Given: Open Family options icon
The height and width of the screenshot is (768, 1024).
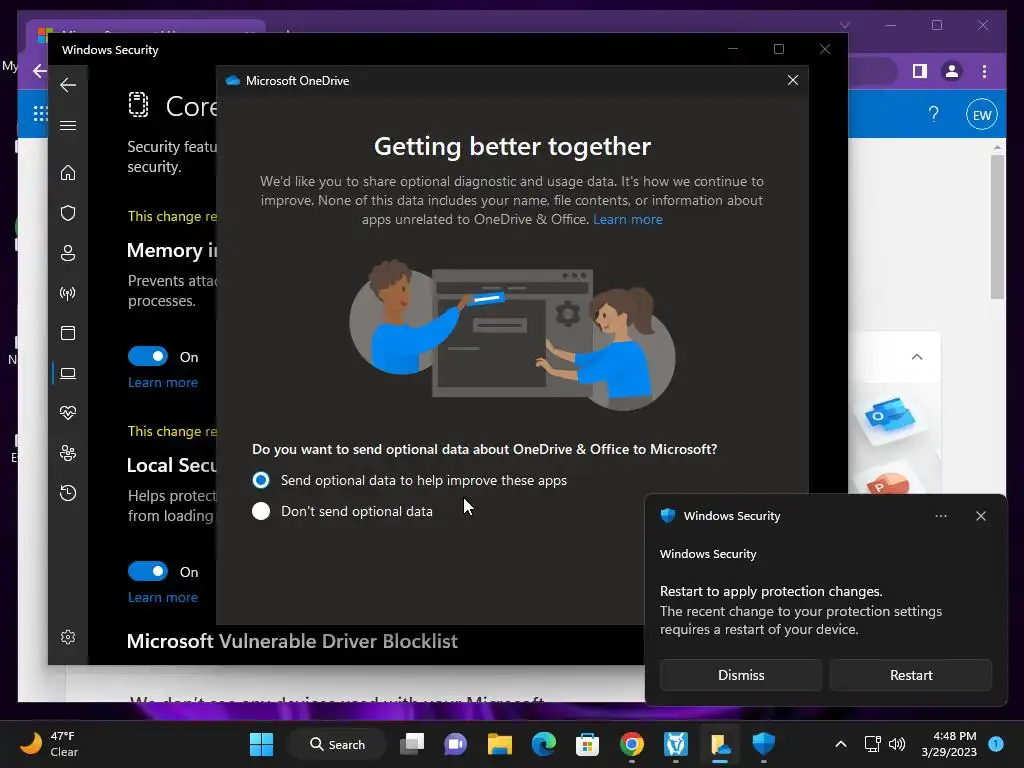Looking at the screenshot, I should click(68, 453).
